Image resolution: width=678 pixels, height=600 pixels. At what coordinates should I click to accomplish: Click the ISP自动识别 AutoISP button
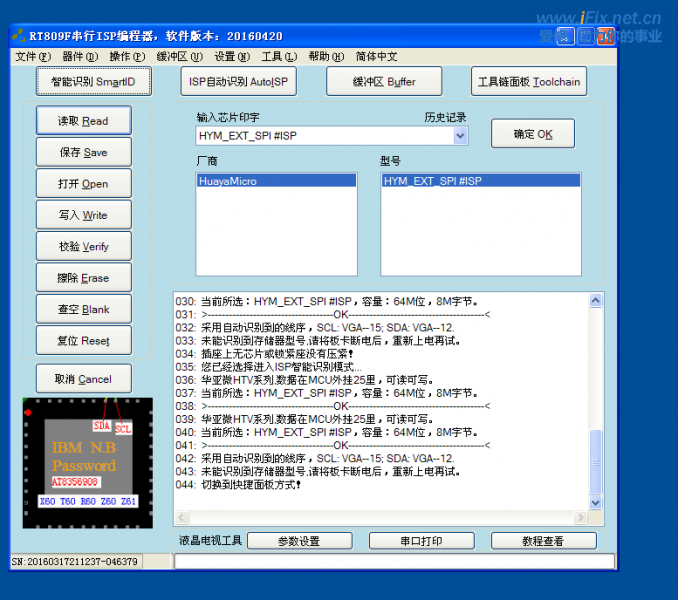[238, 81]
